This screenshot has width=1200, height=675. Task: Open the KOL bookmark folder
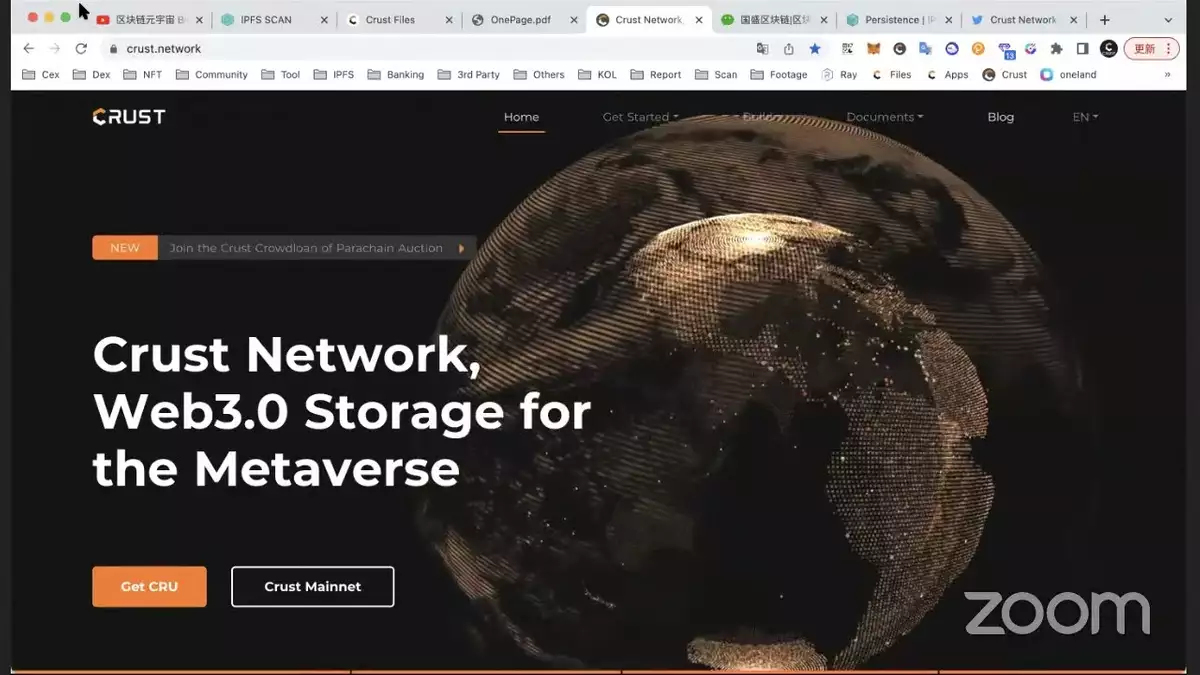pos(598,75)
